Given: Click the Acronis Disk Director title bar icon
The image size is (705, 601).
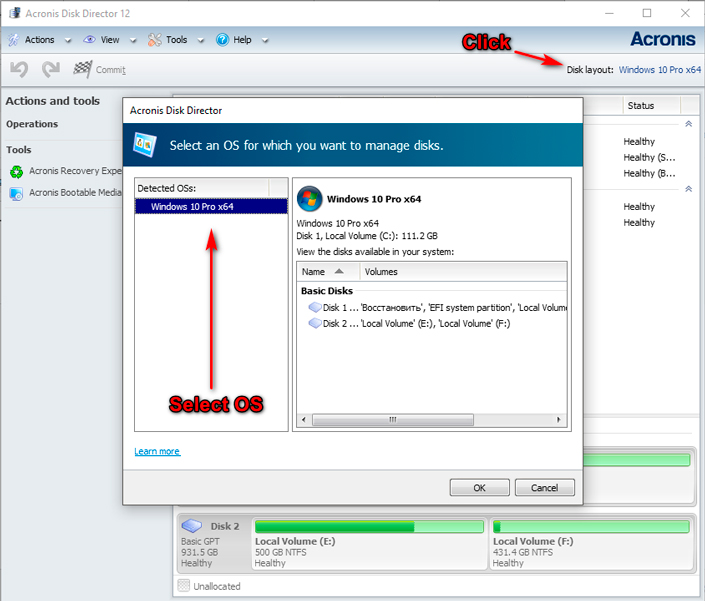Looking at the screenshot, I should coord(15,13).
